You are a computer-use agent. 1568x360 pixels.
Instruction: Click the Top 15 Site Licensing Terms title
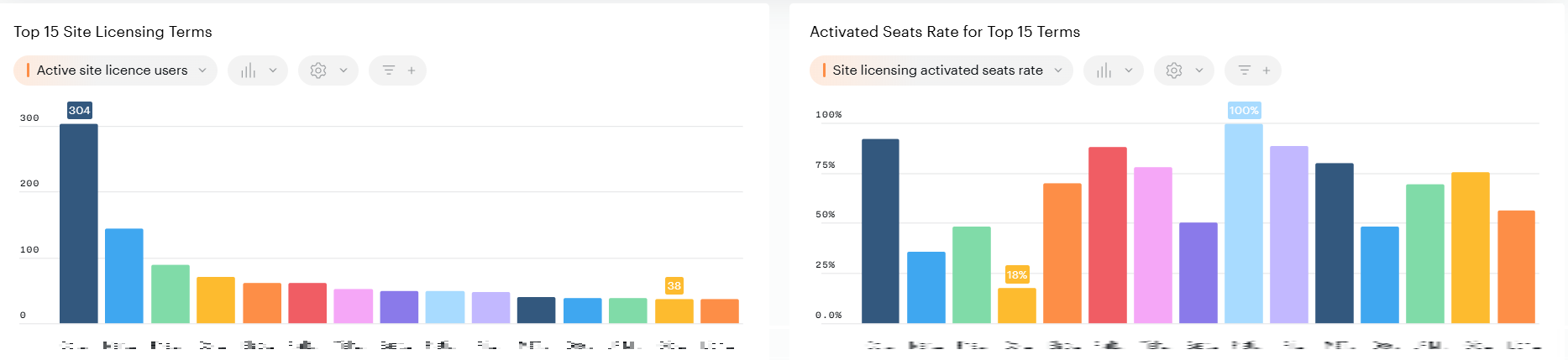(113, 32)
